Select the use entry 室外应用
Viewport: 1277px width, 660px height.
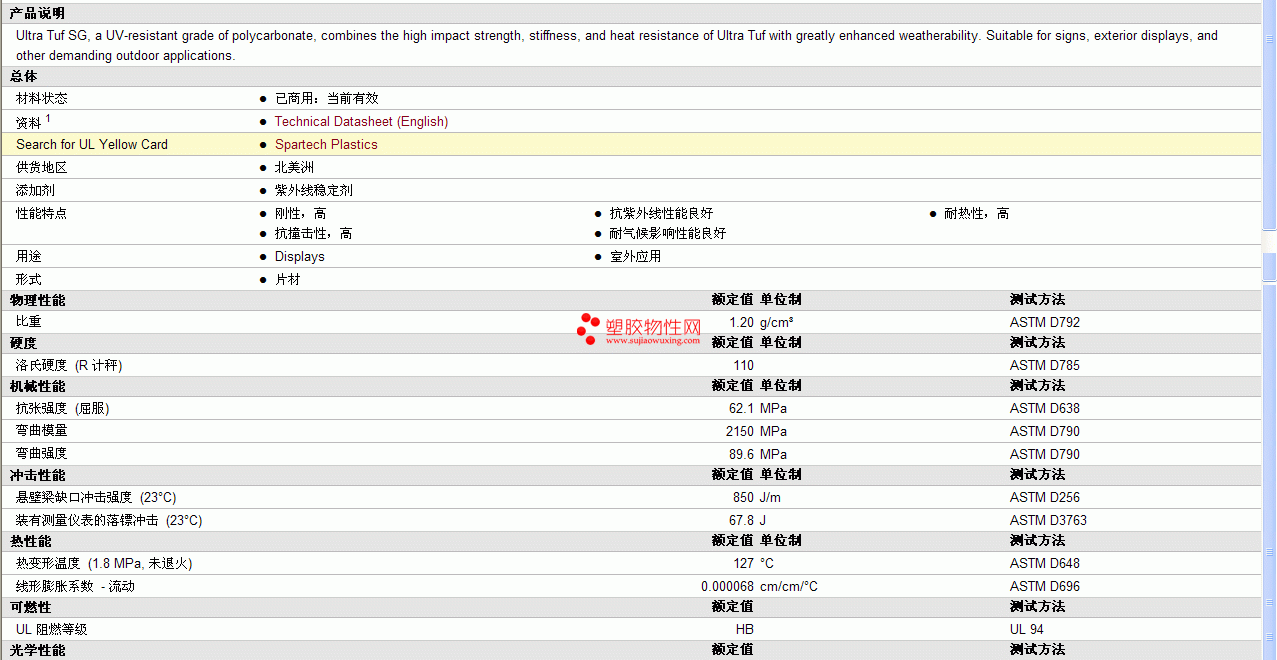pyautogui.click(x=636, y=256)
